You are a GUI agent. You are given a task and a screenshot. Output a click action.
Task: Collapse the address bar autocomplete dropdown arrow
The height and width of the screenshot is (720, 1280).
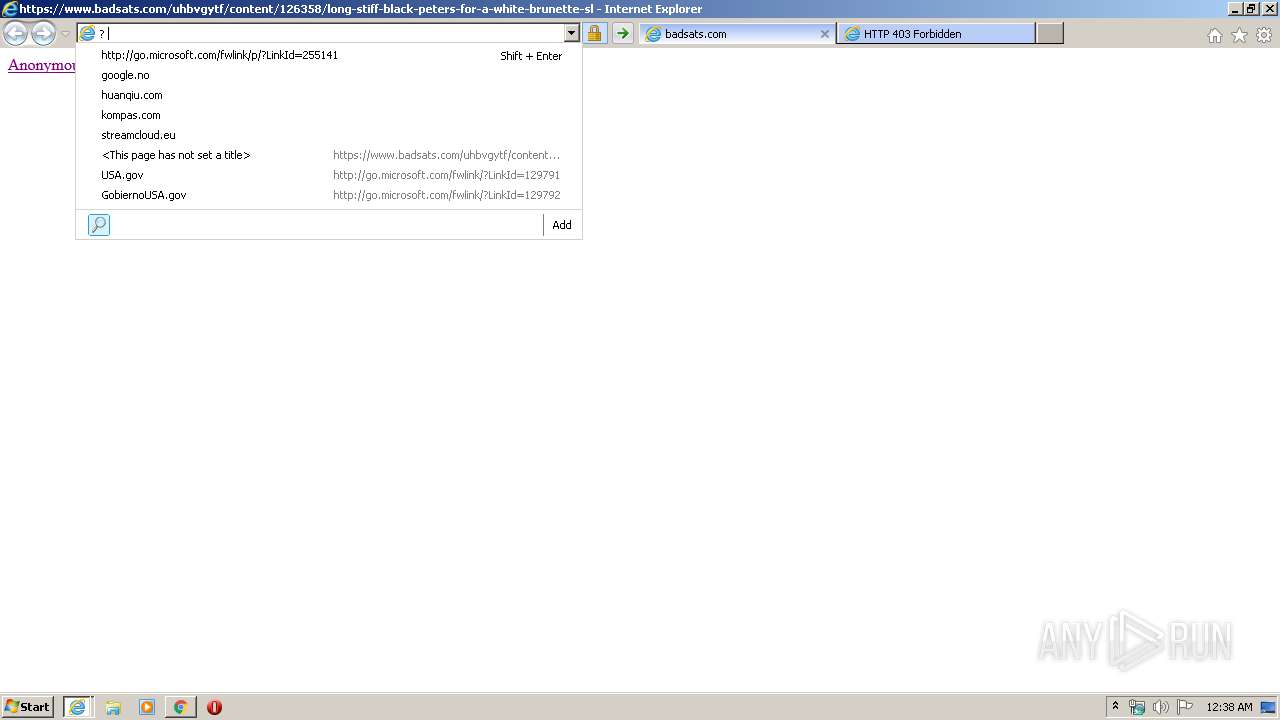572,33
